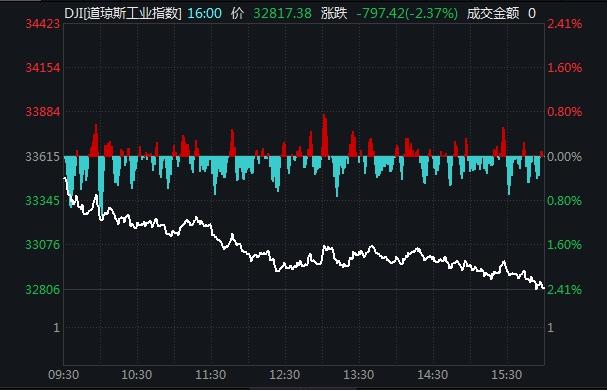
Task: Click the 33615 baseline price label
Action: [x=43, y=157]
